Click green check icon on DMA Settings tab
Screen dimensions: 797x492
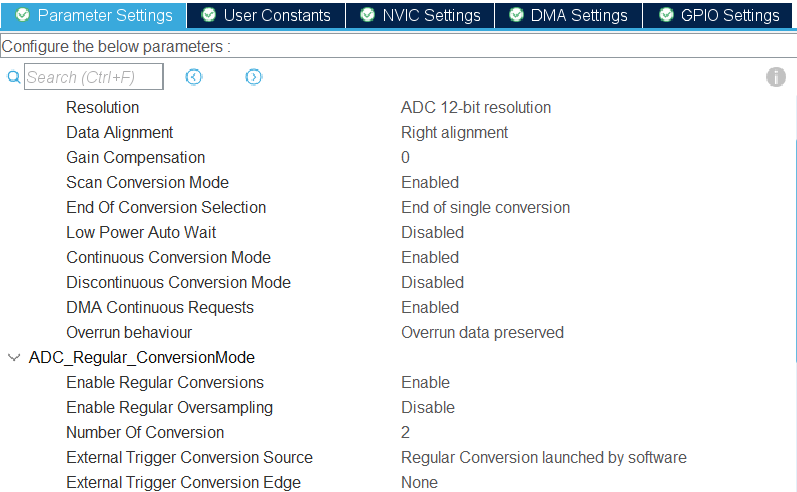click(x=516, y=15)
